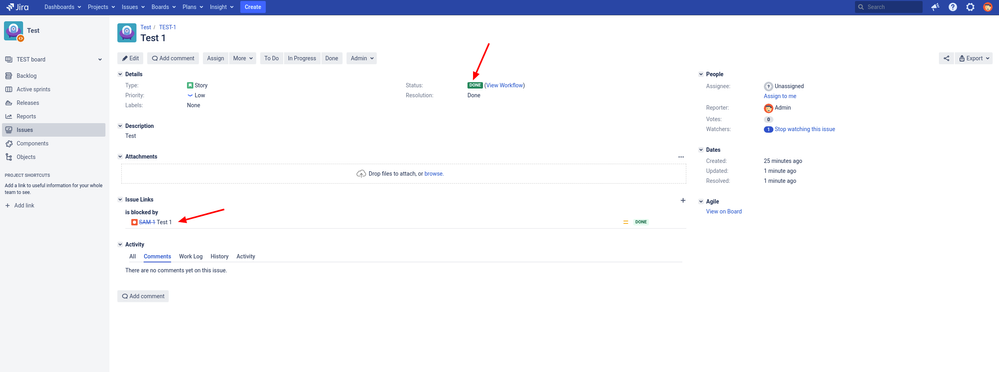
Task: Click the Done transition button
Action: [331, 58]
